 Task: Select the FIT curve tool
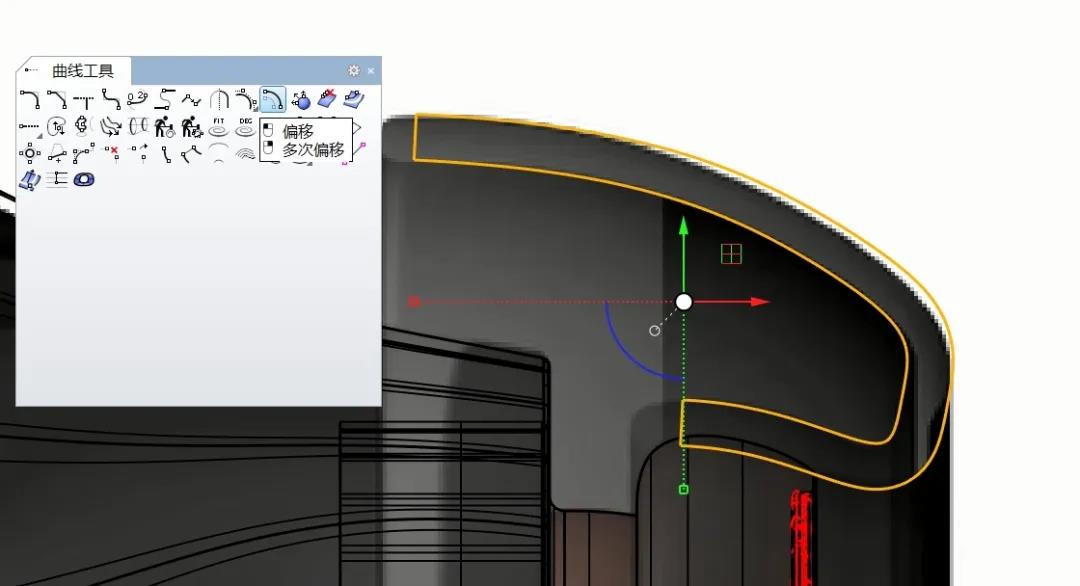218,127
